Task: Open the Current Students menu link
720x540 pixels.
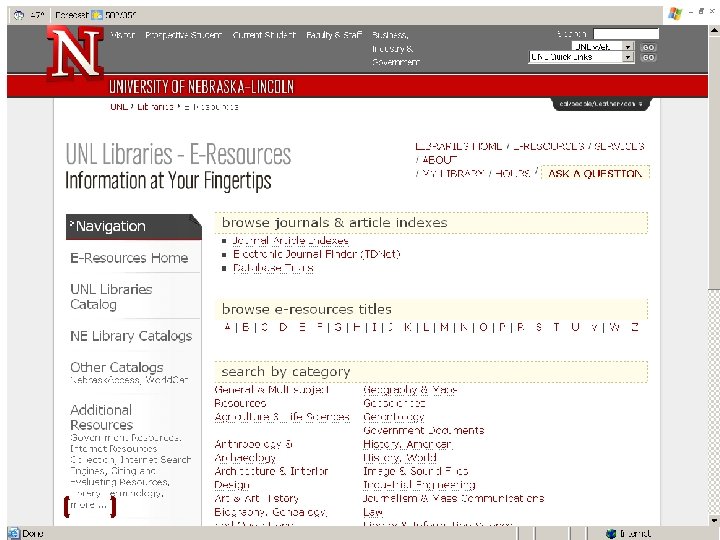Action: click(x=264, y=35)
